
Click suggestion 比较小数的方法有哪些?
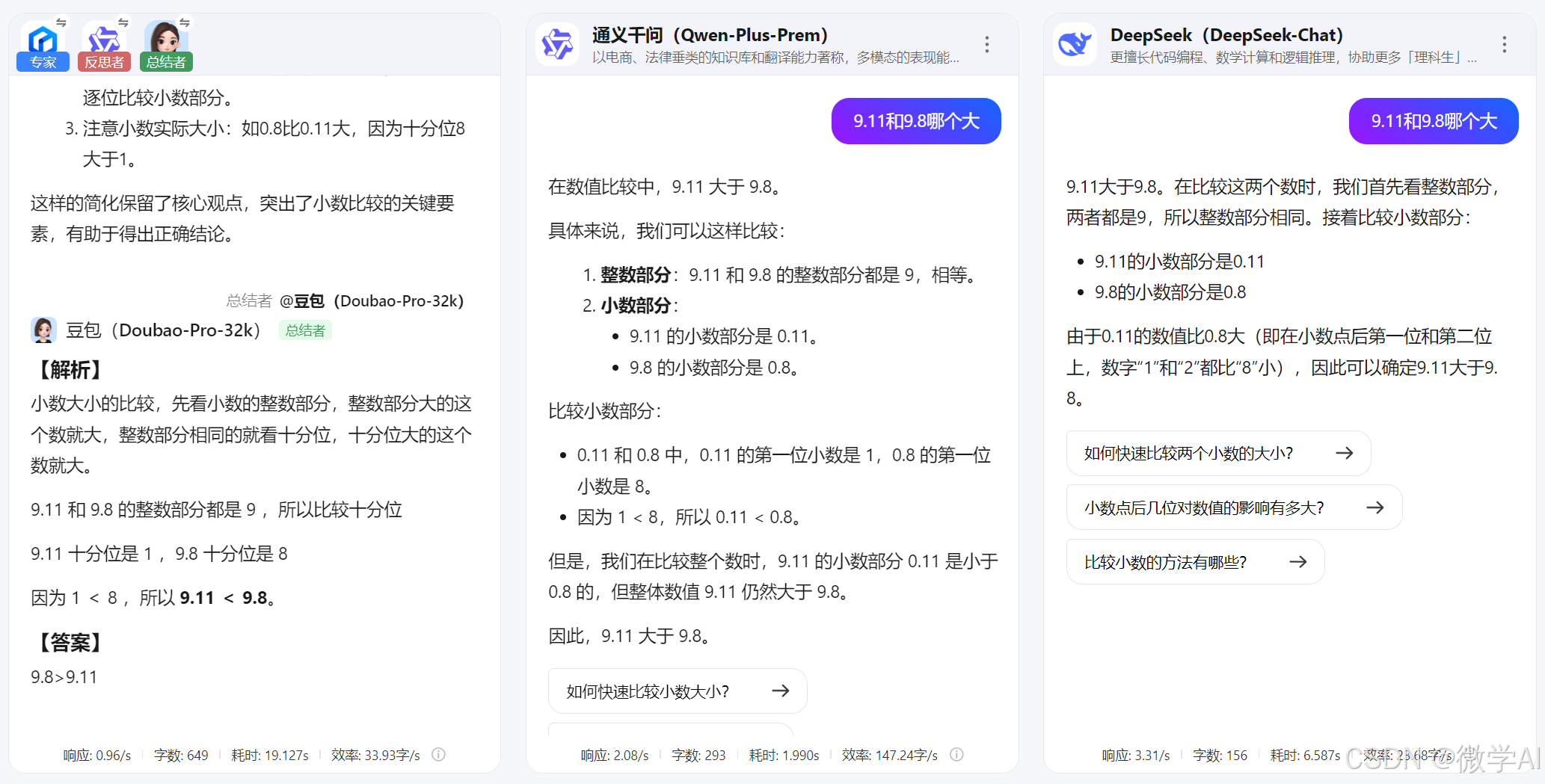click(x=1195, y=562)
